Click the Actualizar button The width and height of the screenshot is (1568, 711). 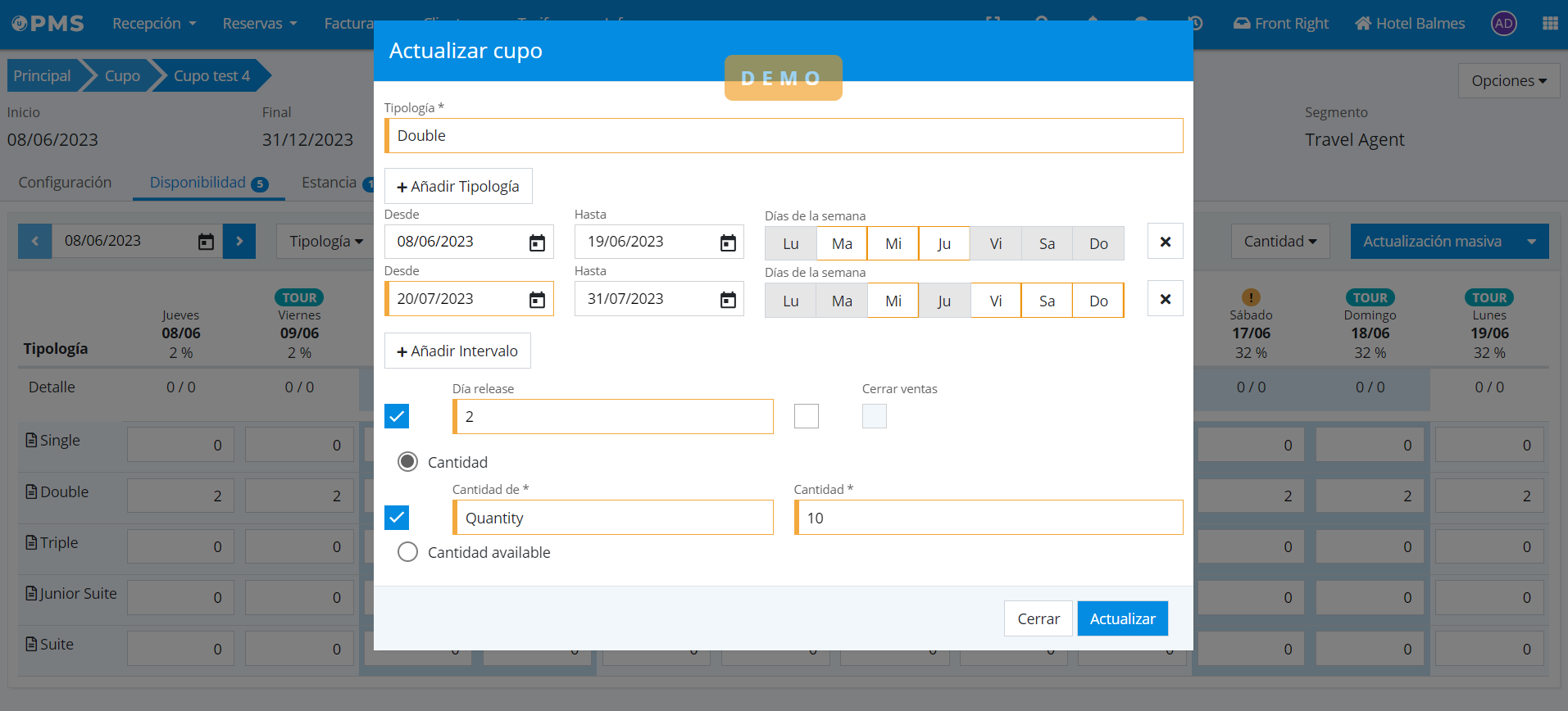point(1121,618)
